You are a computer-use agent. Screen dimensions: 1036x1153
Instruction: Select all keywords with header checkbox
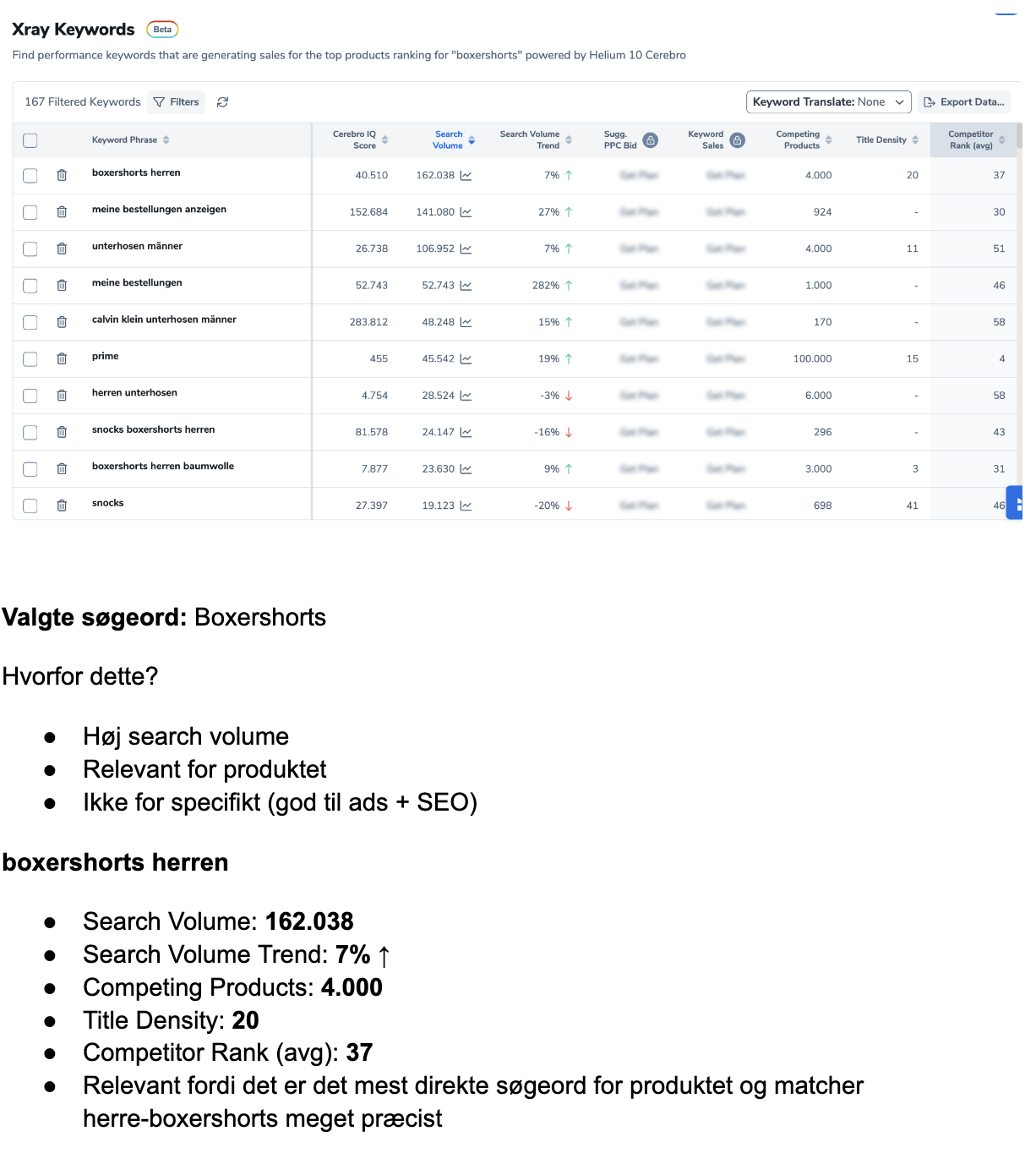30,140
